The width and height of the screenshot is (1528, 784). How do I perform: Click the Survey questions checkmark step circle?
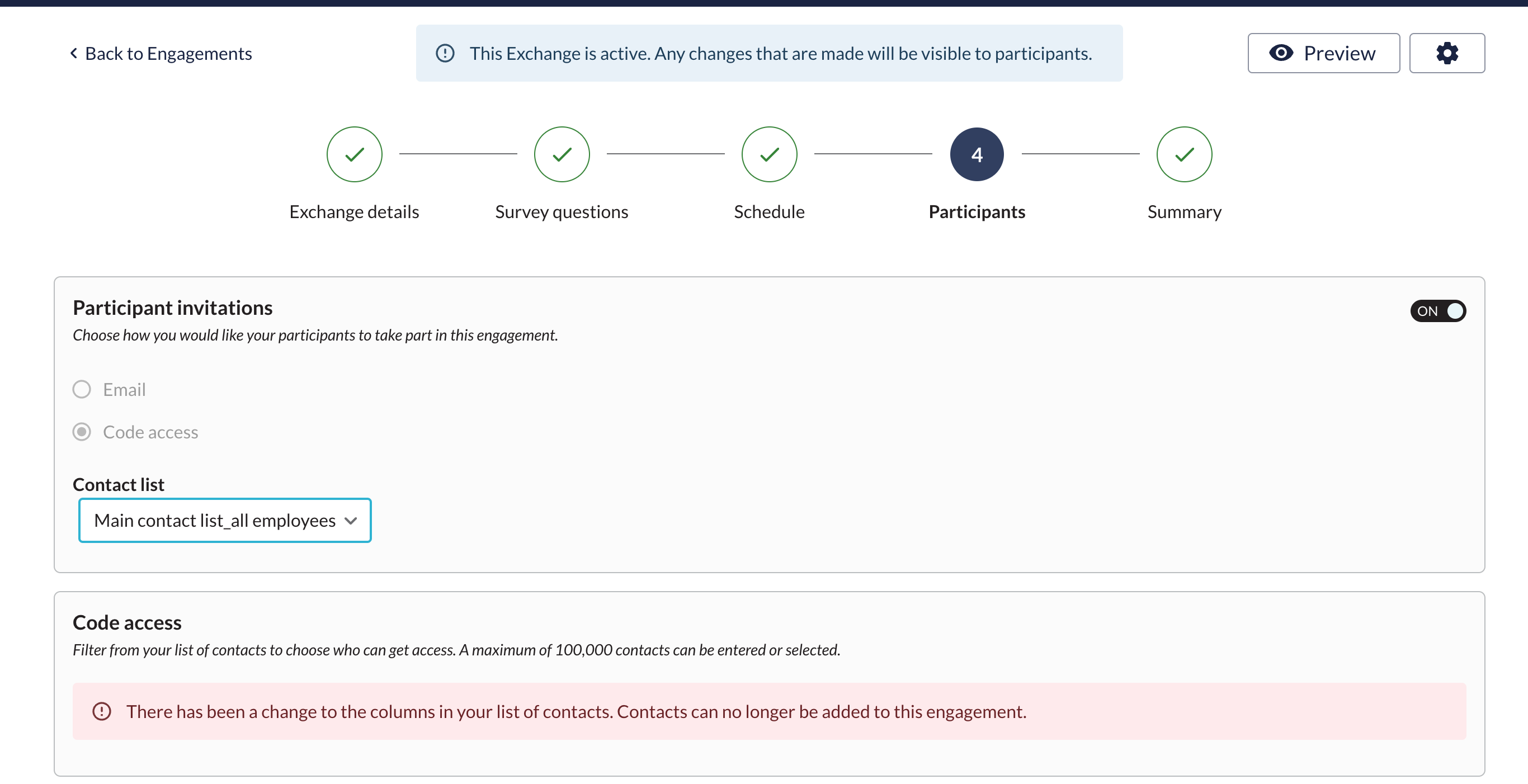point(561,154)
